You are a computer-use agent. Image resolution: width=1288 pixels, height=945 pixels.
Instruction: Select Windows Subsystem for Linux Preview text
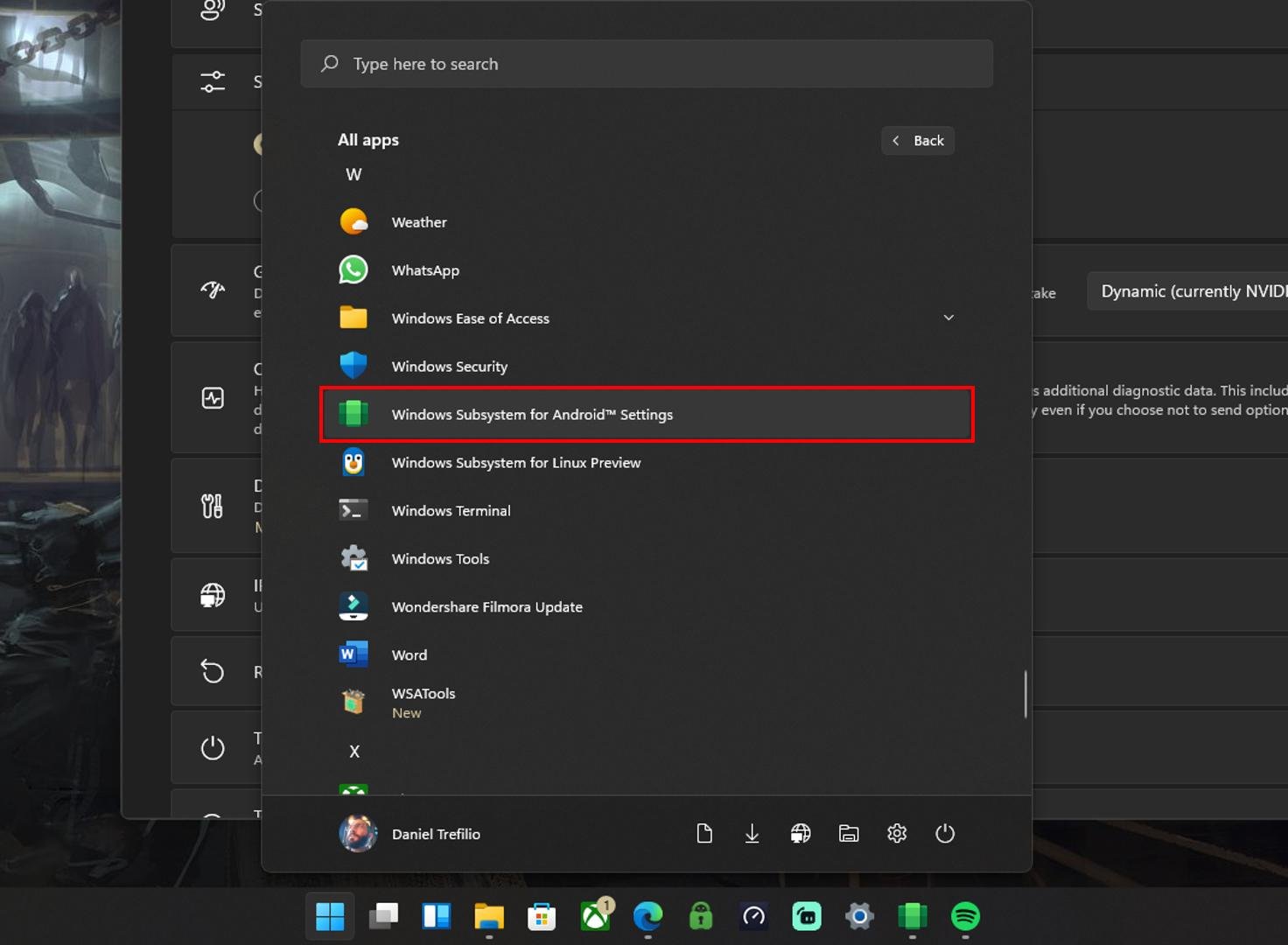(x=516, y=463)
